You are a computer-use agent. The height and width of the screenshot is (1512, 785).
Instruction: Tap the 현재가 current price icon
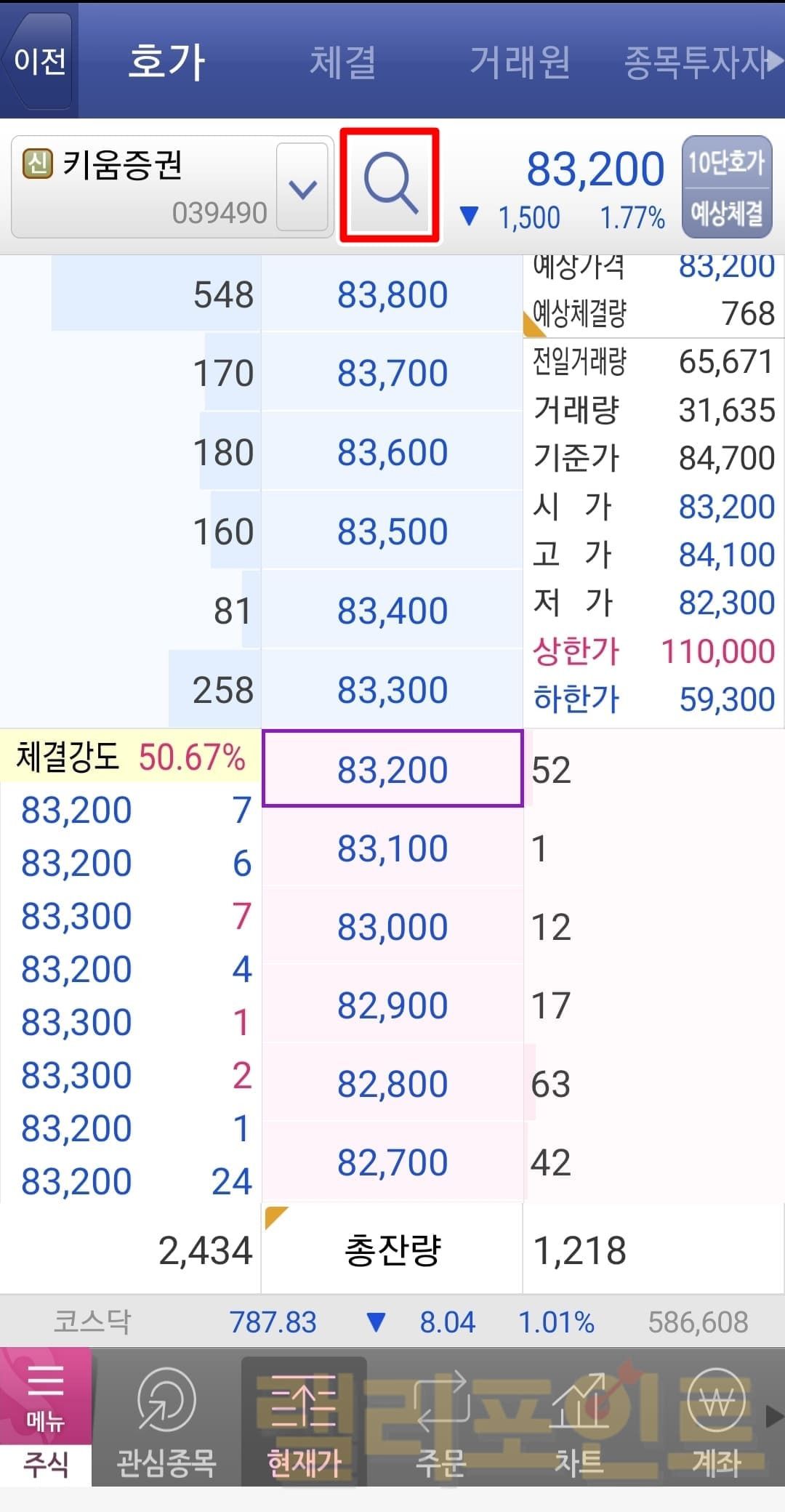click(304, 1418)
